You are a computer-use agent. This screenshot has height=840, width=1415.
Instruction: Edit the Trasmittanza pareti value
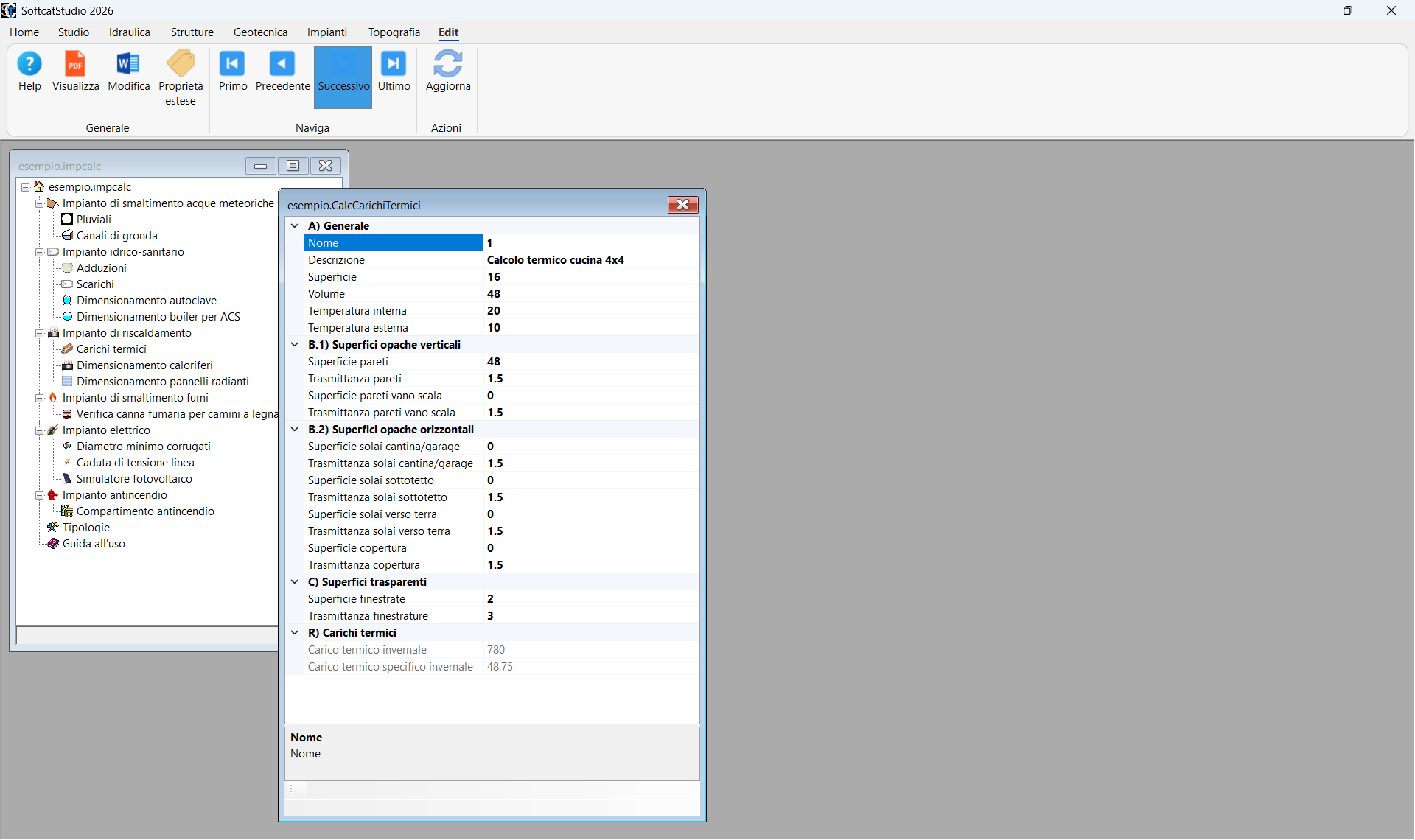[x=591, y=379]
